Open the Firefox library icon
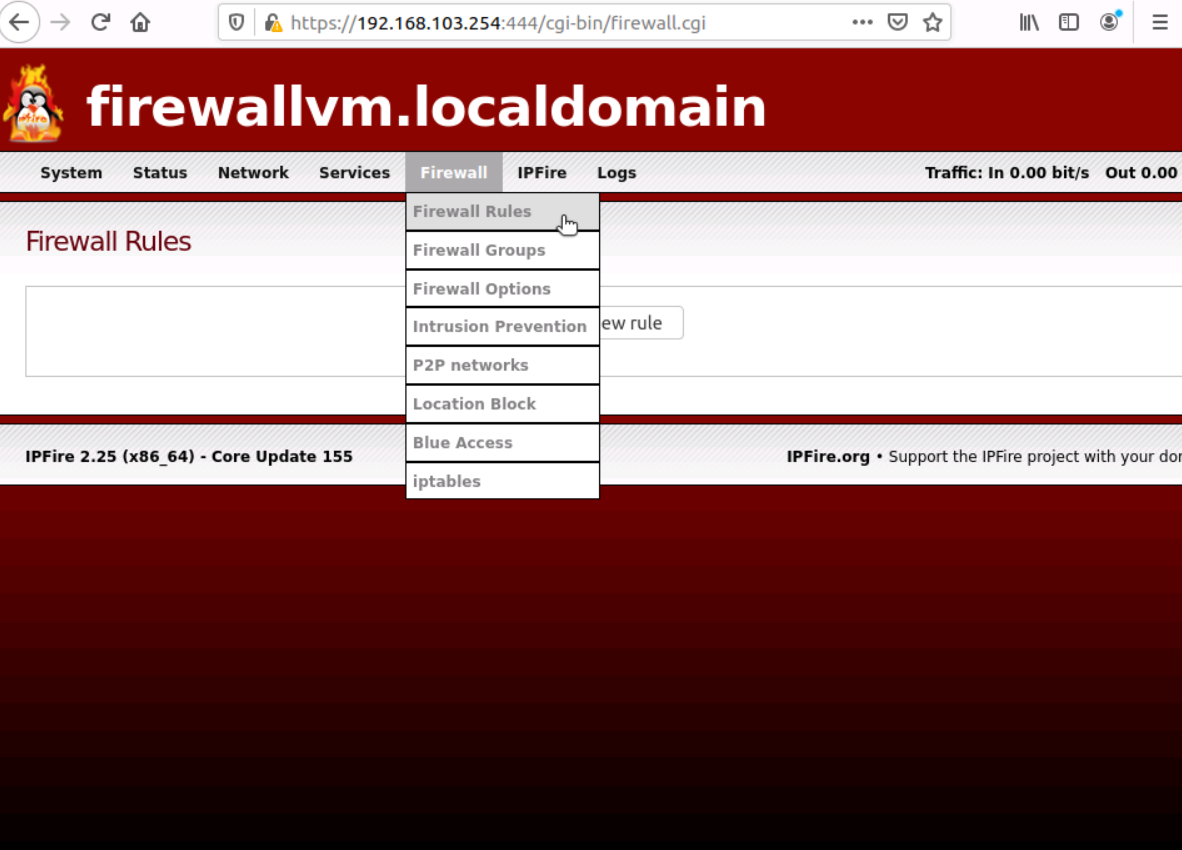The image size is (1182, 850). click(1029, 22)
